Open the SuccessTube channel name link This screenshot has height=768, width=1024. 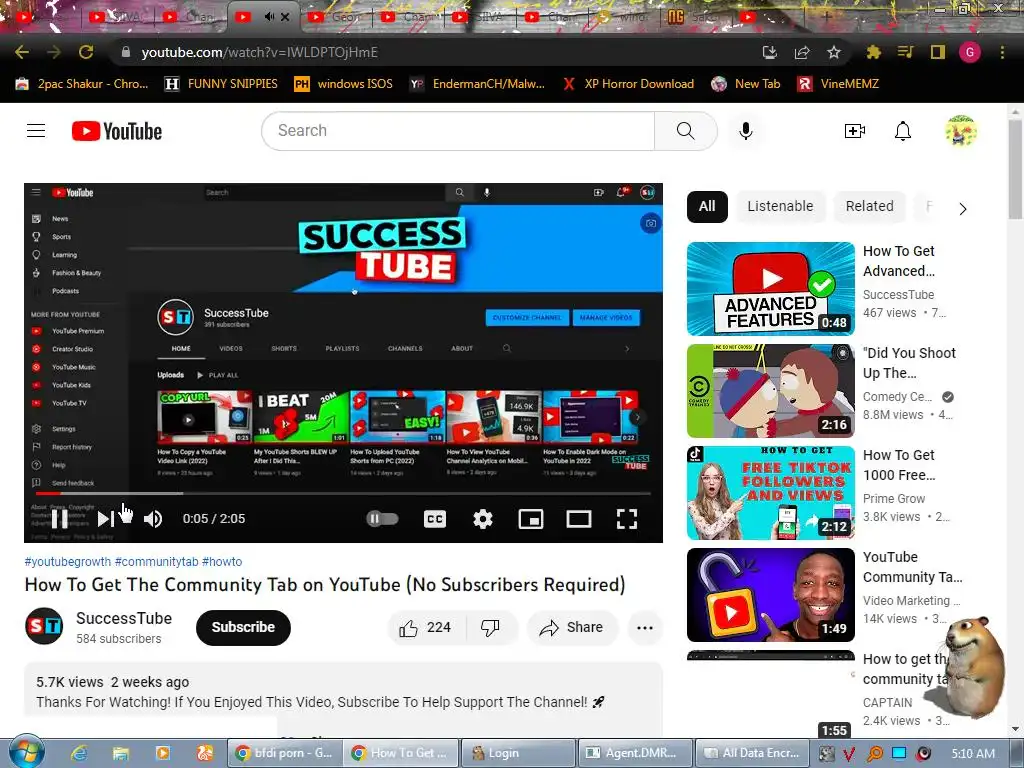coord(124,618)
